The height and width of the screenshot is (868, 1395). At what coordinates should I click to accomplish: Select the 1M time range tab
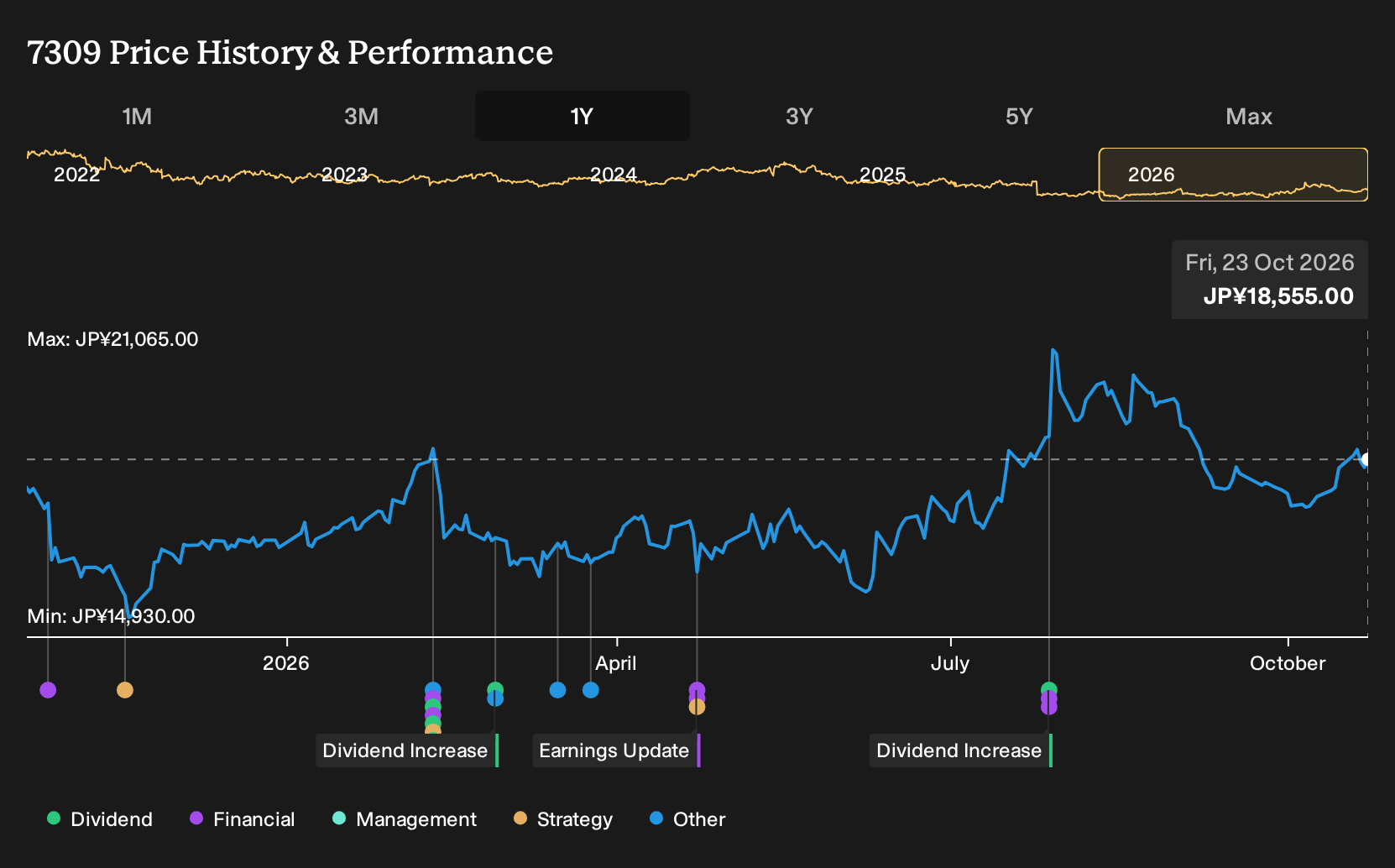click(137, 117)
